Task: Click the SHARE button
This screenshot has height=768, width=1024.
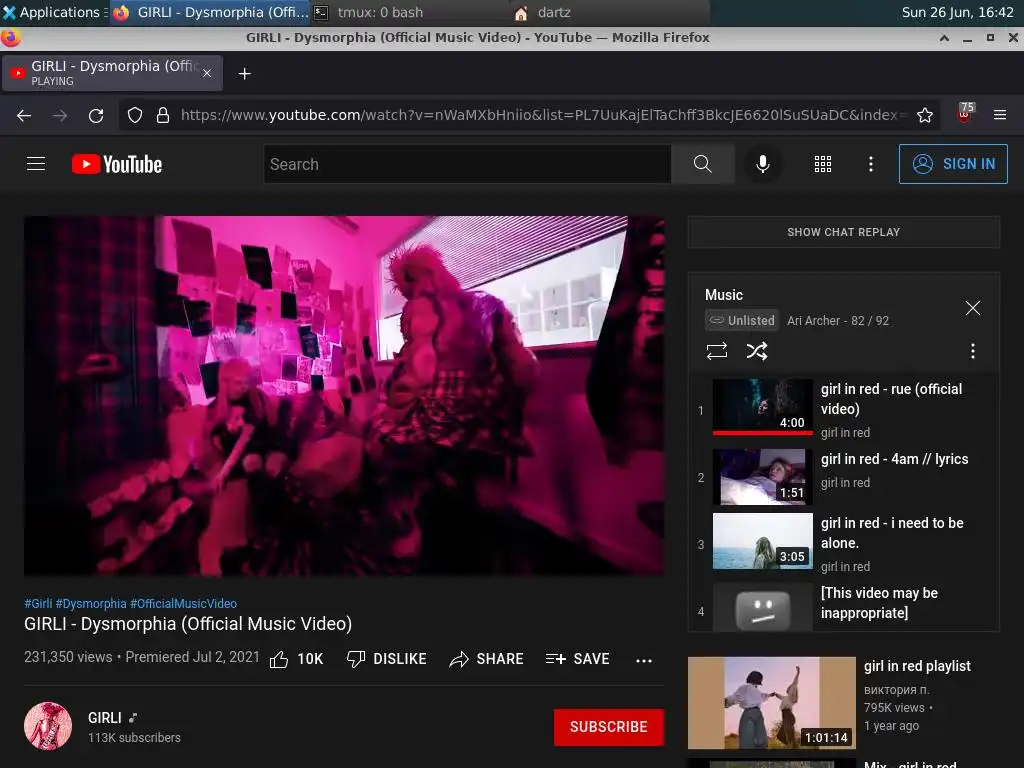Action: 487,659
